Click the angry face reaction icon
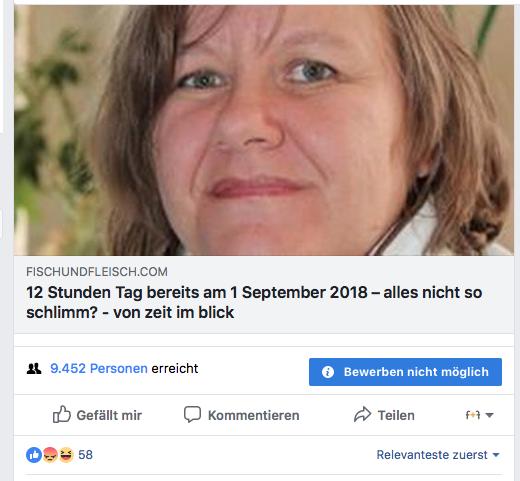 [50, 455]
